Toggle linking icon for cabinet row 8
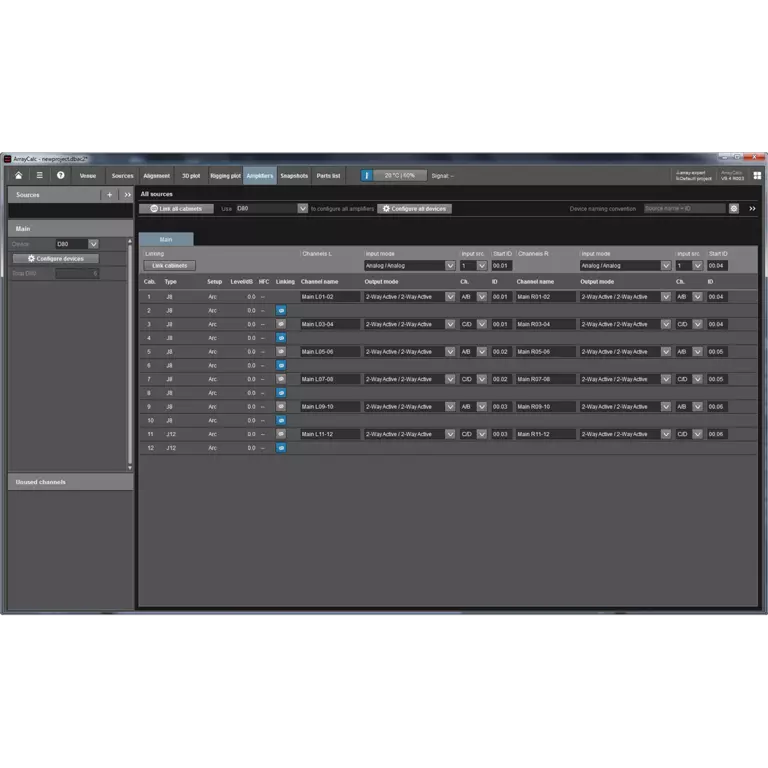This screenshot has width=768, height=768. (x=281, y=393)
